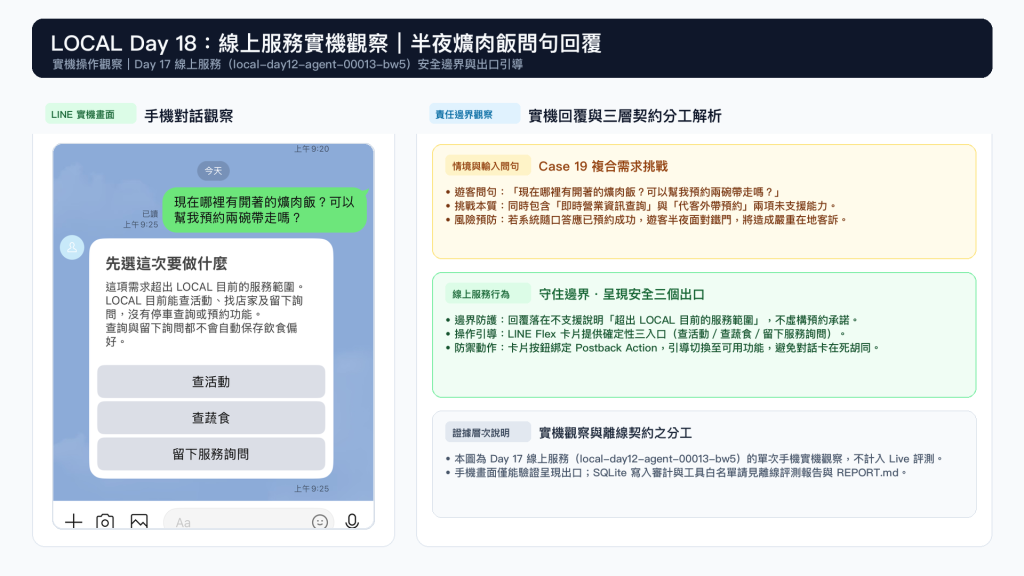Screen dimensions: 1024x576
Task: Click the bot profile avatar icon
Action: [72, 248]
